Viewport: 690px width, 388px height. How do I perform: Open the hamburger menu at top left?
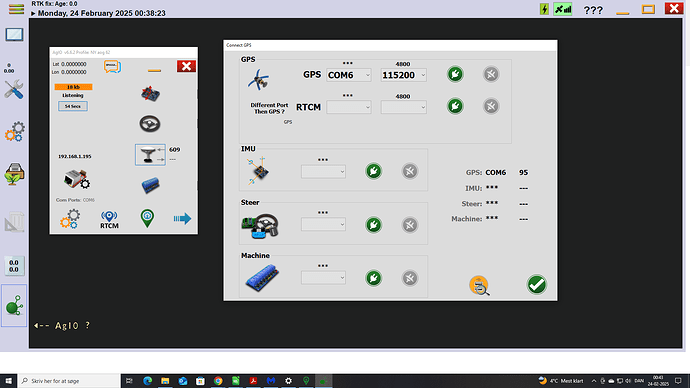[x=16, y=9]
